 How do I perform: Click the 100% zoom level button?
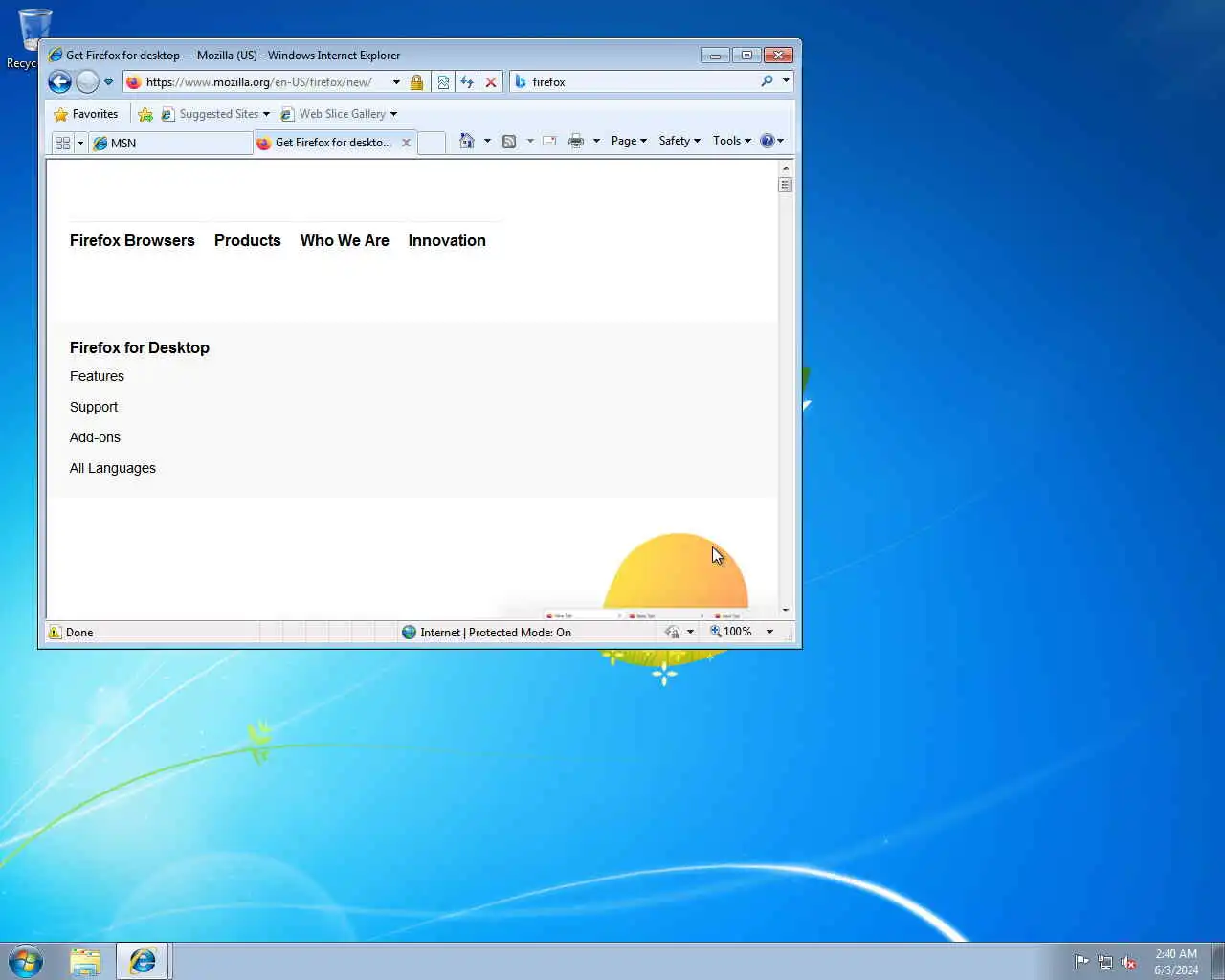731,632
